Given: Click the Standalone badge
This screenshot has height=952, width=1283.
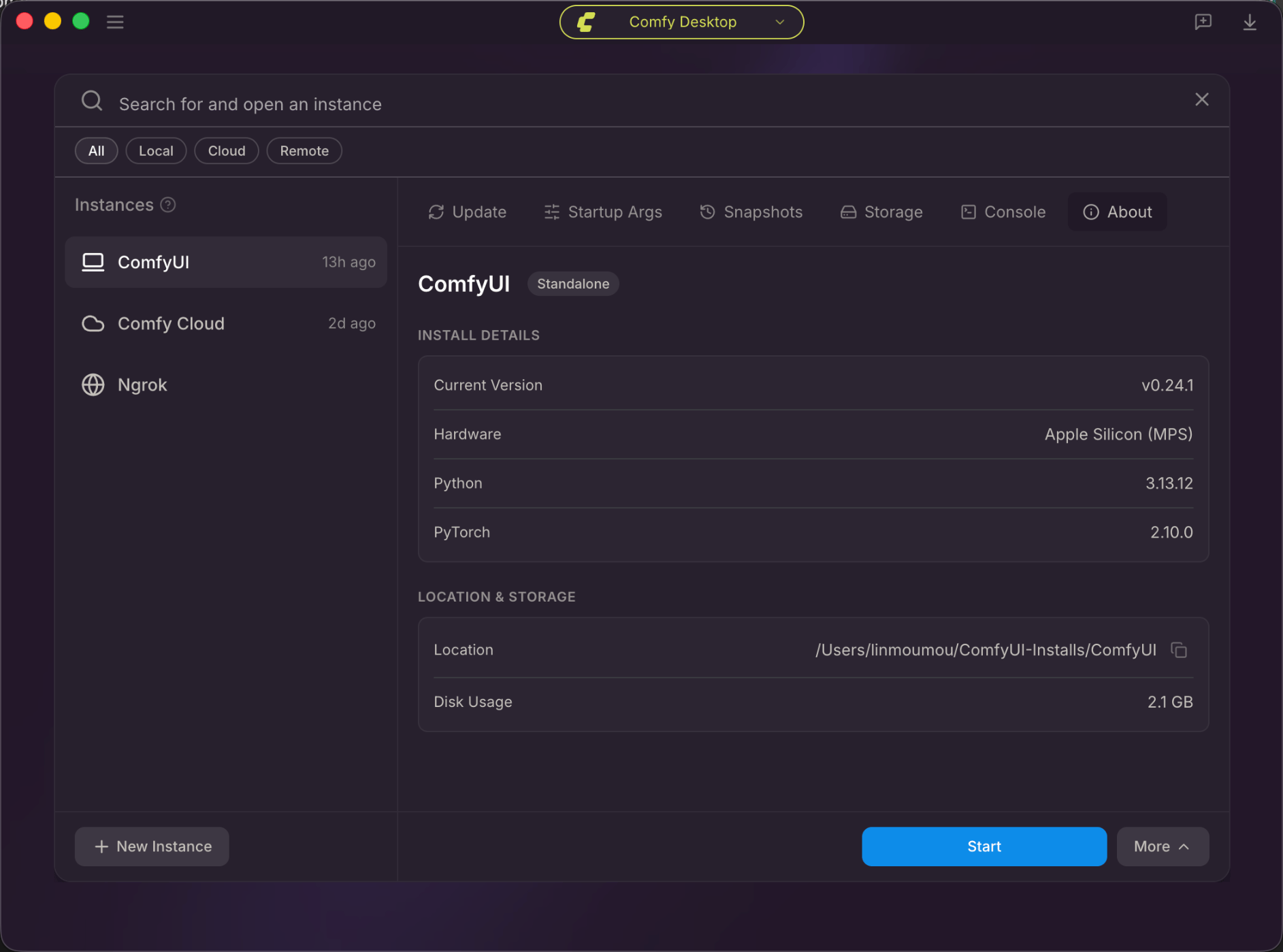Looking at the screenshot, I should (573, 284).
